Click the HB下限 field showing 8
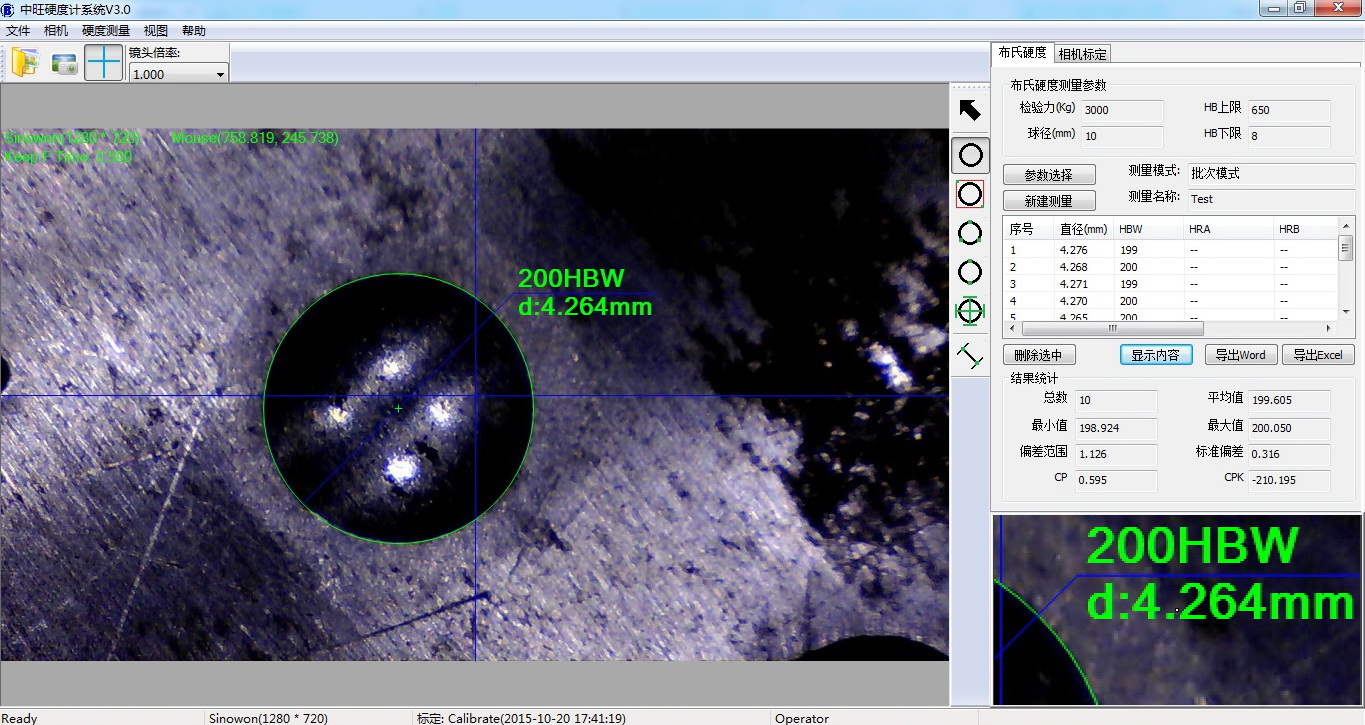The height and width of the screenshot is (725, 1365). [1288, 137]
